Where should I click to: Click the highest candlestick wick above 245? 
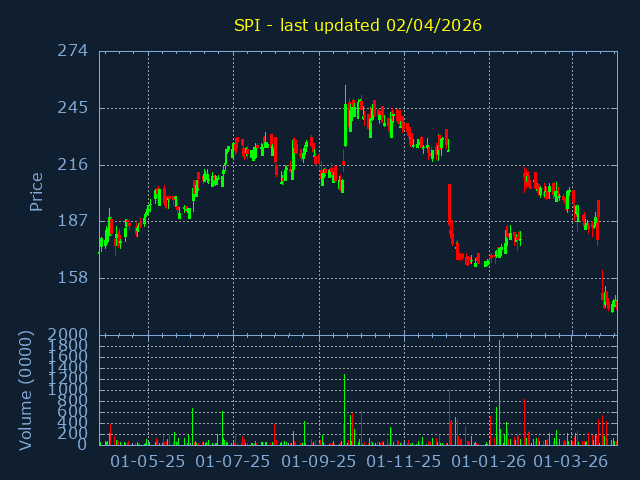tap(346, 90)
